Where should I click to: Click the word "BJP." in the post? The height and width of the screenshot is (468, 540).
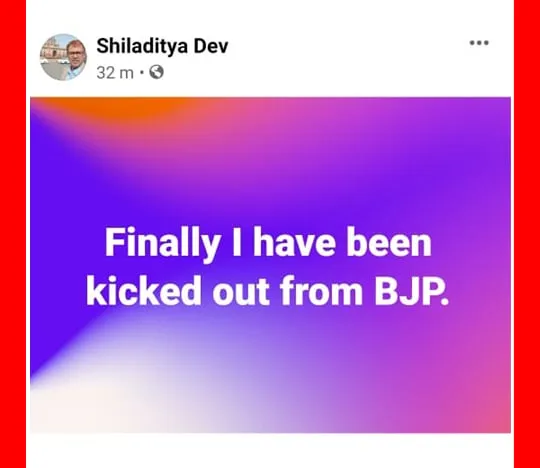tap(412, 291)
